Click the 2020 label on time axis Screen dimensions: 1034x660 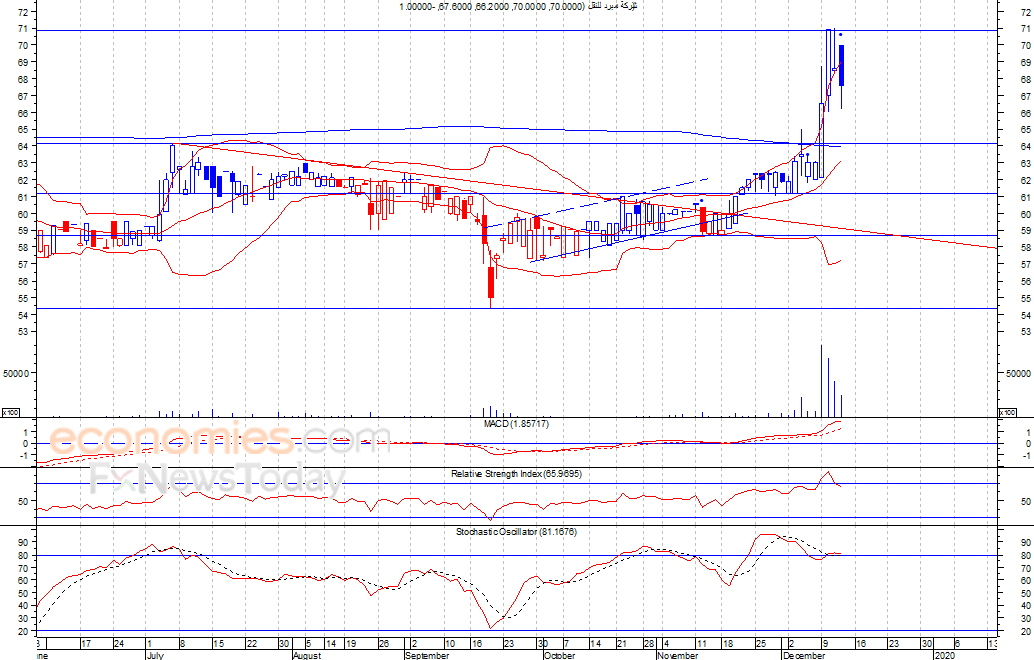tap(944, 655)
